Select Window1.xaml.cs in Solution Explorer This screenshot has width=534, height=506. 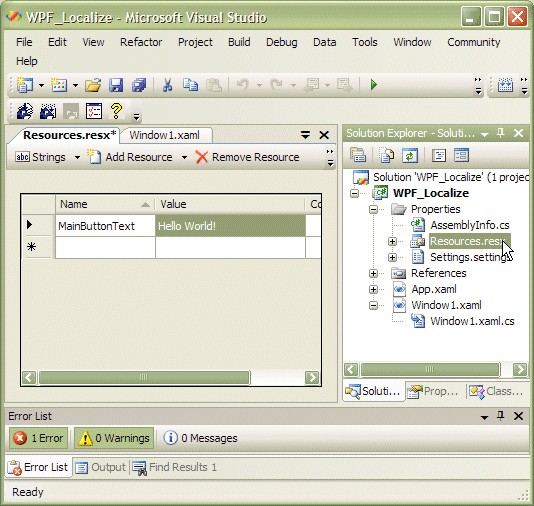point(472,321)
